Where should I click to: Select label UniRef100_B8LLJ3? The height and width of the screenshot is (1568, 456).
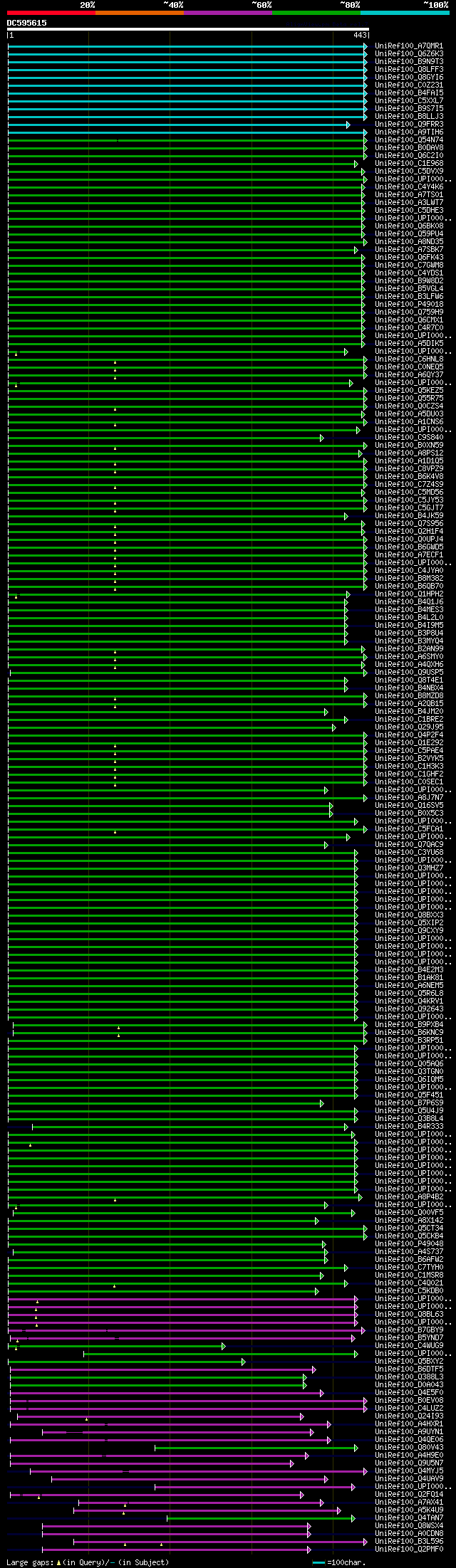click(409, 117)
